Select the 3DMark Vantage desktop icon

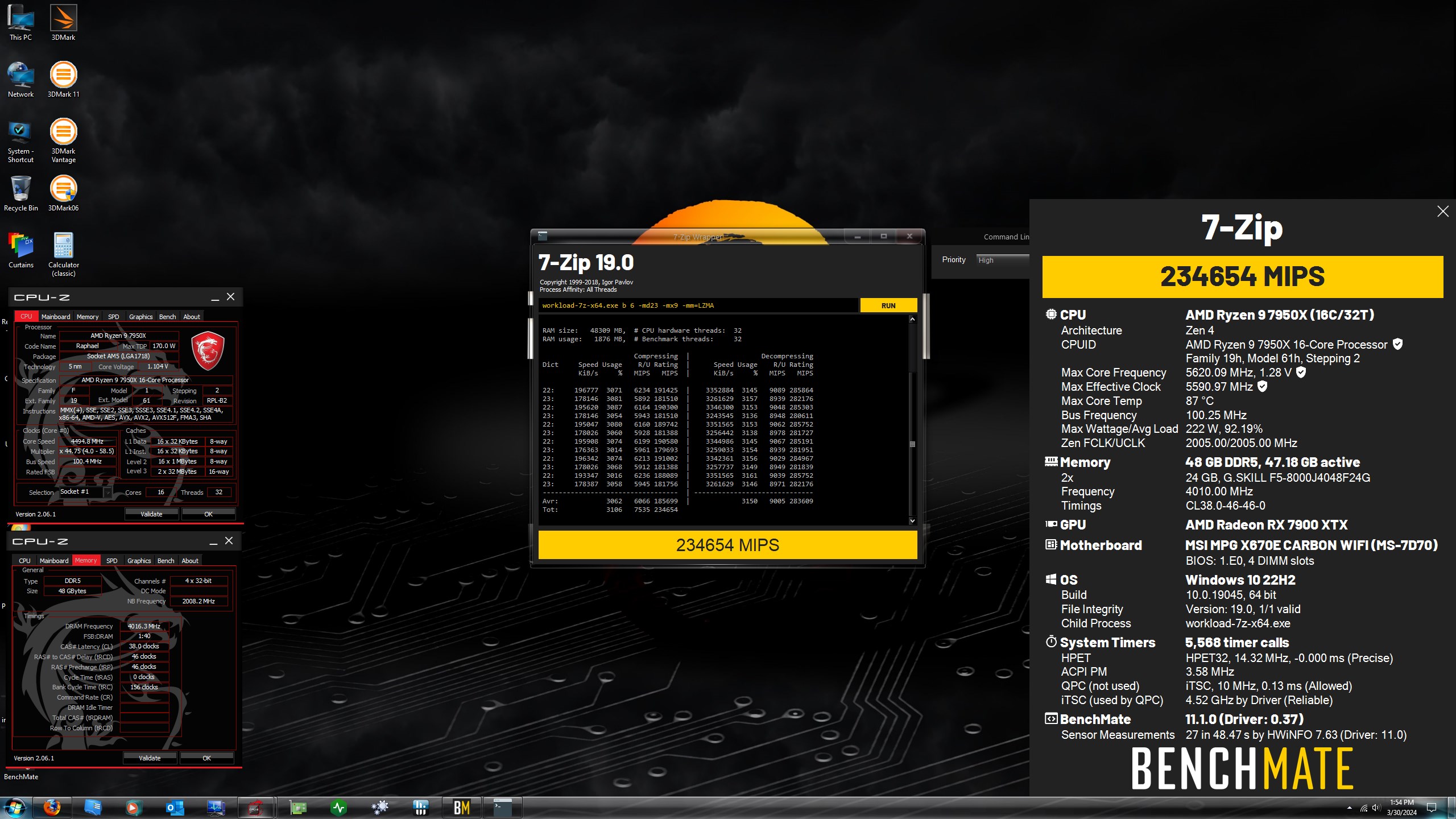pos(63,140)
